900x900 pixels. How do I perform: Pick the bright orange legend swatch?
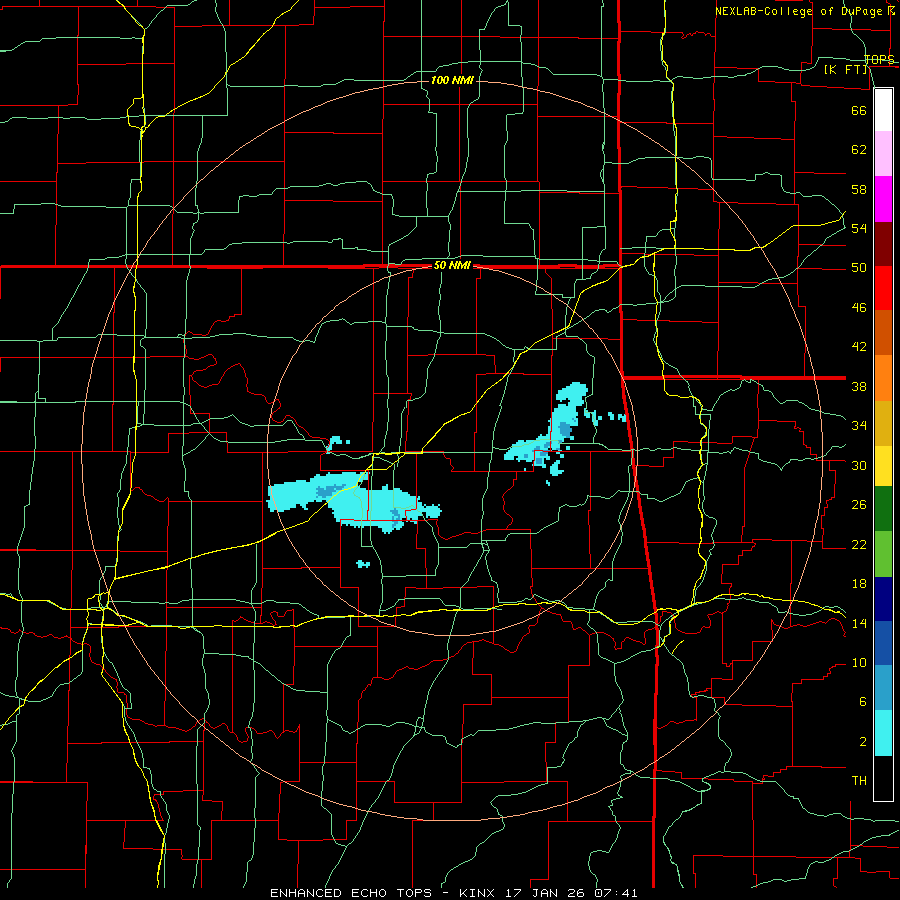pos(883,378)
